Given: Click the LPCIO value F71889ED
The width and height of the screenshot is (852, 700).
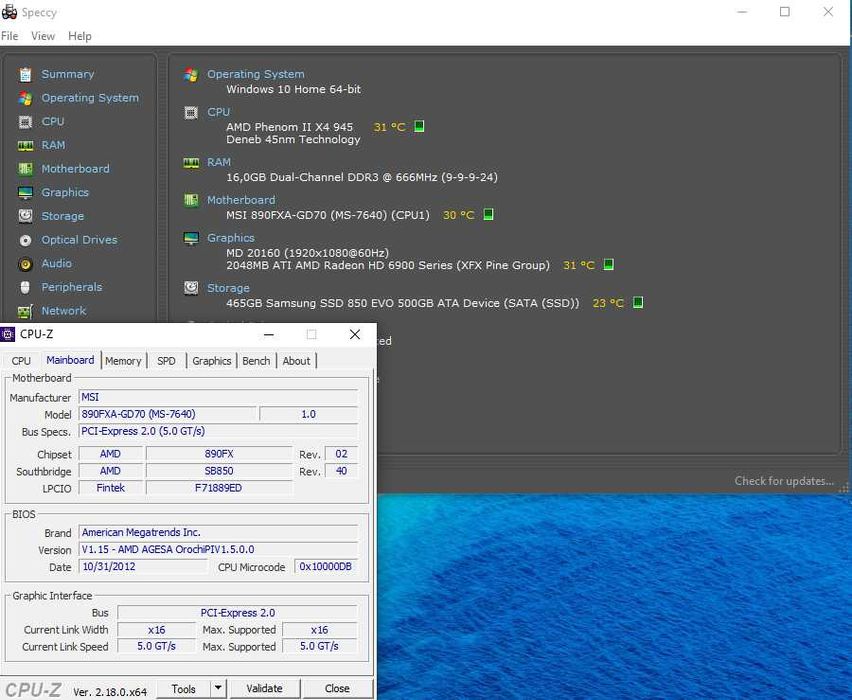Looking at the screenshot, I should [219, 488].
